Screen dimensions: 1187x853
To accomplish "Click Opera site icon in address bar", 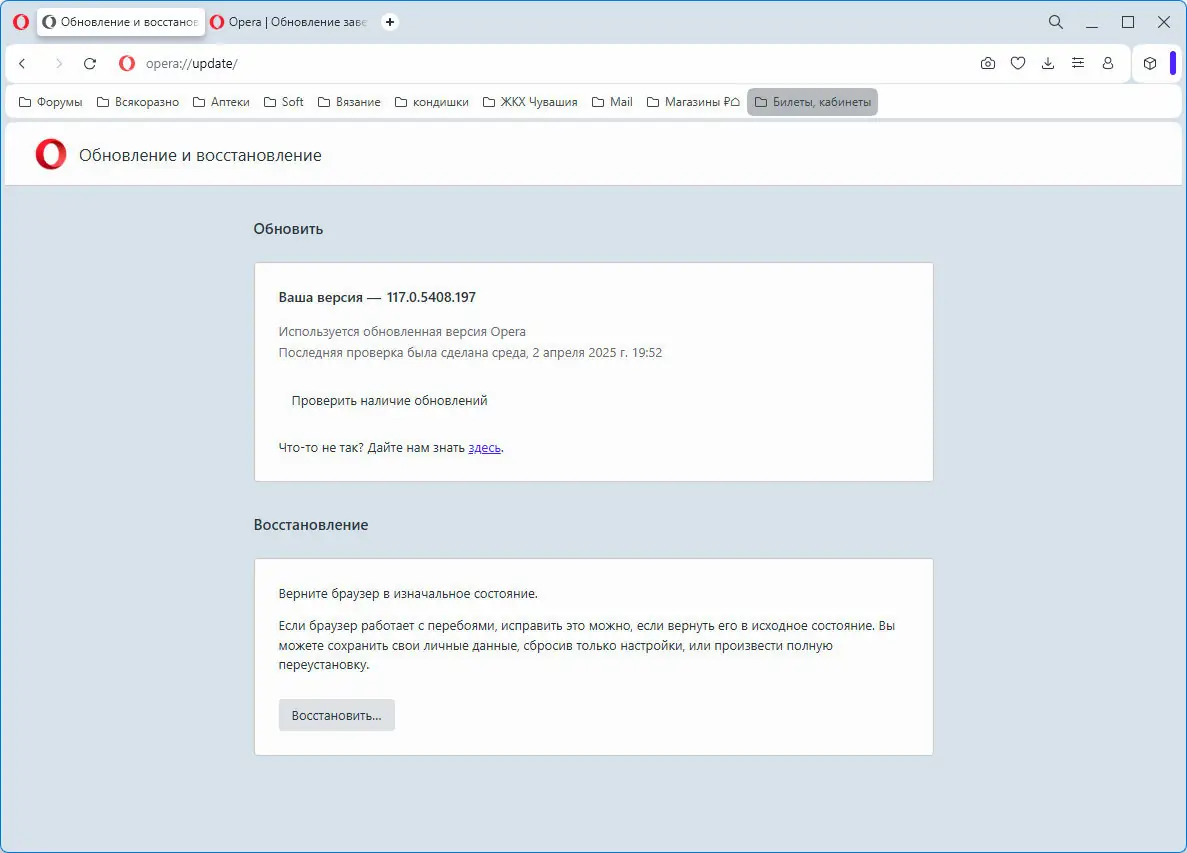I will tap(127, 64).
